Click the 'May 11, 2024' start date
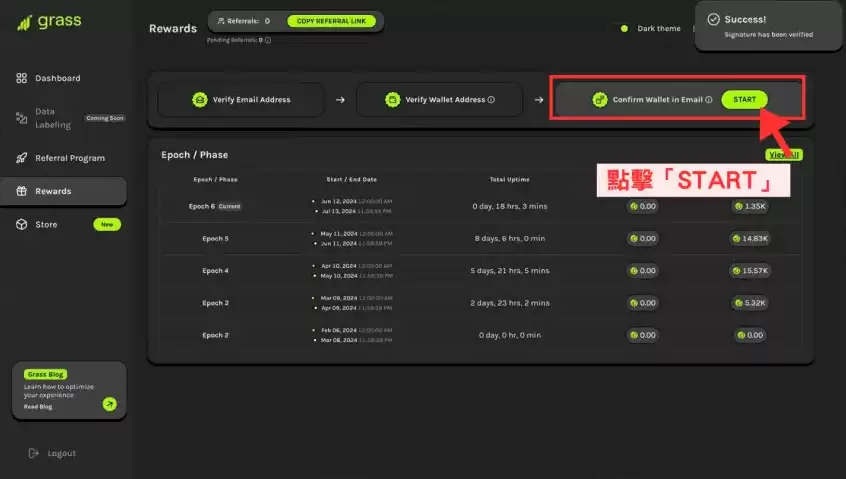The height and width of the screenshot is (479, 846). 339,234
